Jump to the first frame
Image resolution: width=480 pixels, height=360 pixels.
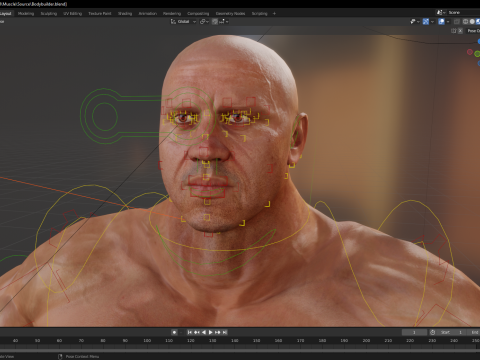click(190, 332)
